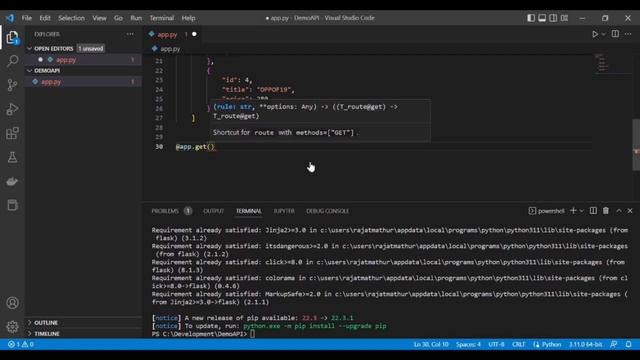
Task: Maximize the panel size chevron
Action: (x=619, y=211)
